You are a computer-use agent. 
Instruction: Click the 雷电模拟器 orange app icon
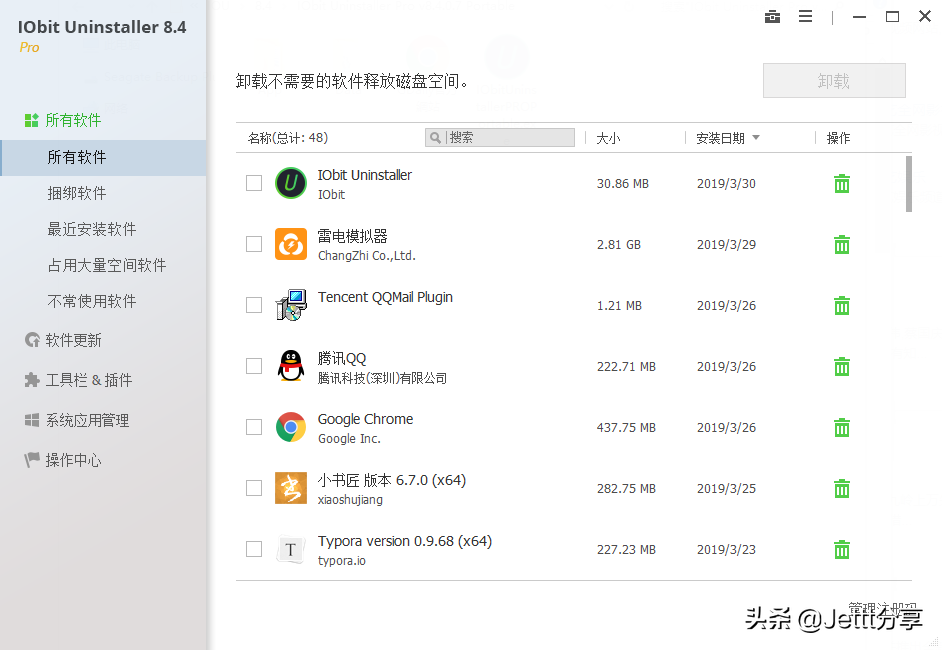[291, 244]
